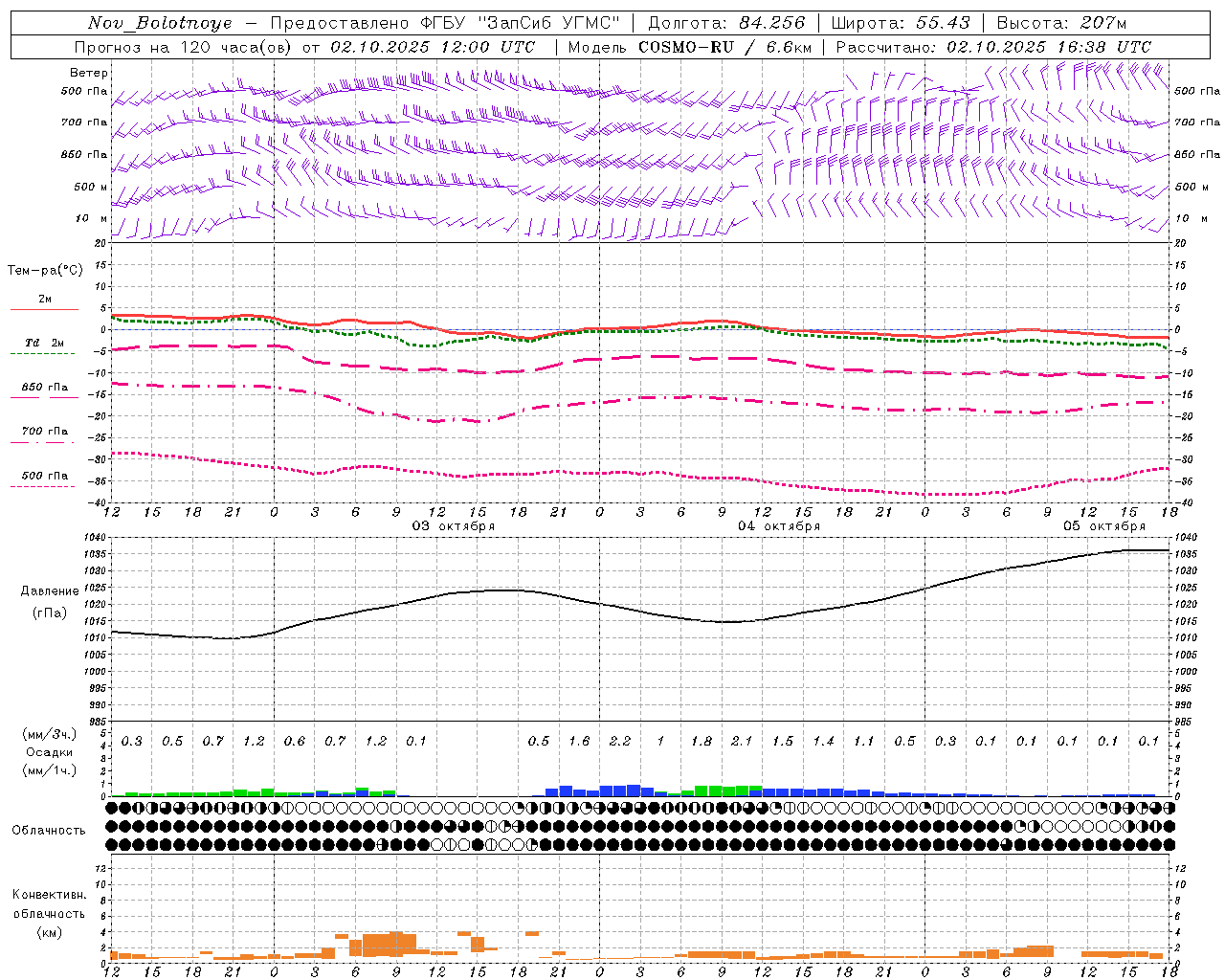1225x980 pixels.
Task: Click the "Td 2м" dew point legend label
Action: pyautogui.click(x=44, y=342)
